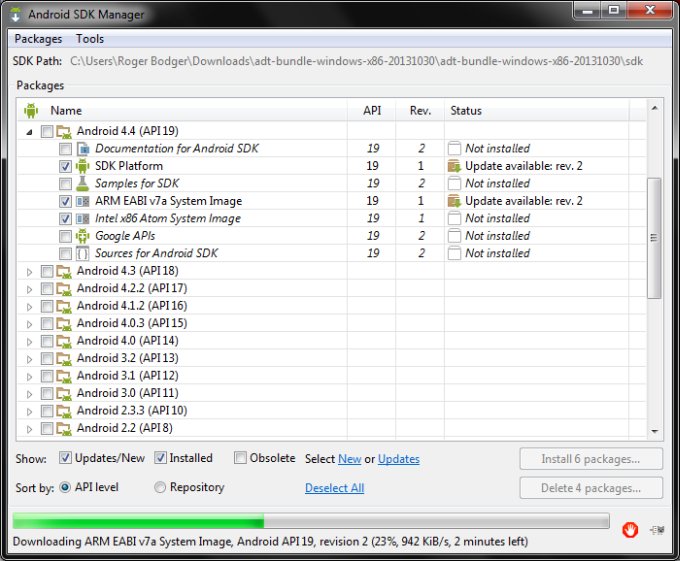
Task: Check the Documentation for Android SDK checkbox
Action: pyautogui.click(x=65, y=149)
